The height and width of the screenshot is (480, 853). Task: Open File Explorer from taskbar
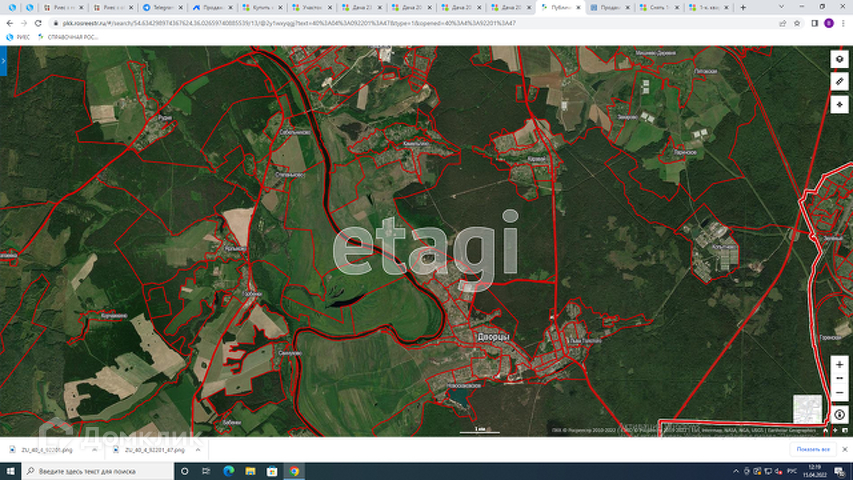[250, 471]
